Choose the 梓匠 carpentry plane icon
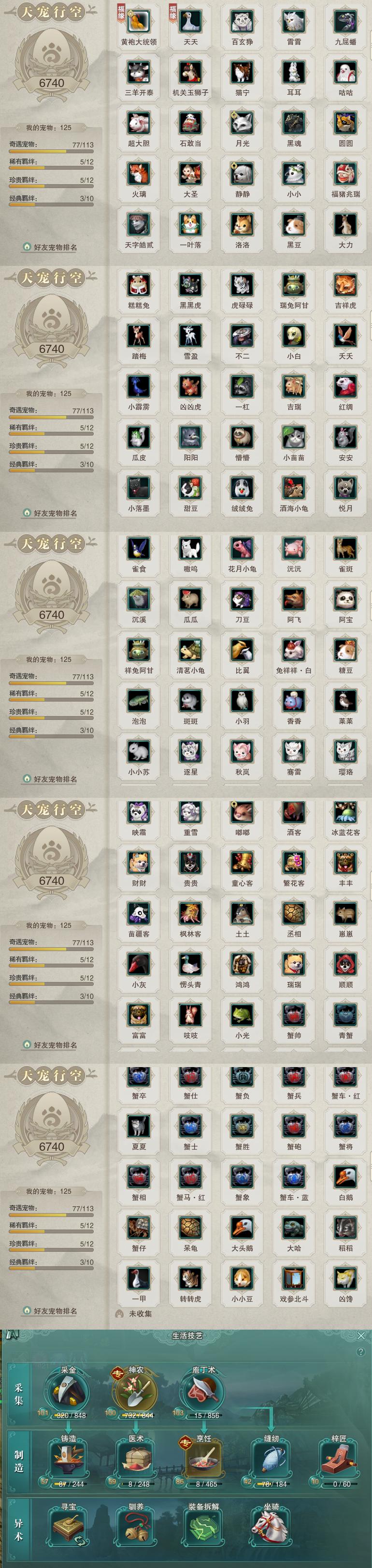The width and height of the screenshot is (372, 1568). coord(339,1459)
